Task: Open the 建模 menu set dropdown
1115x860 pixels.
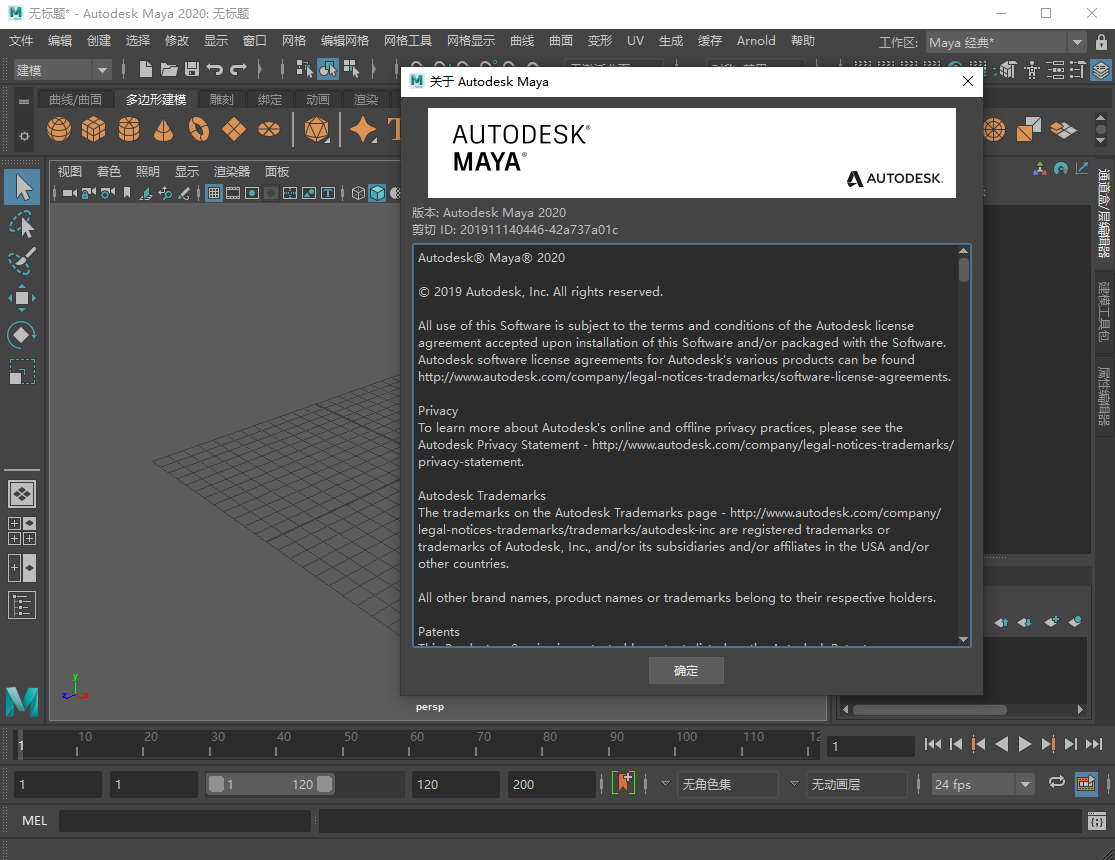Action: [x=62, y=69]
